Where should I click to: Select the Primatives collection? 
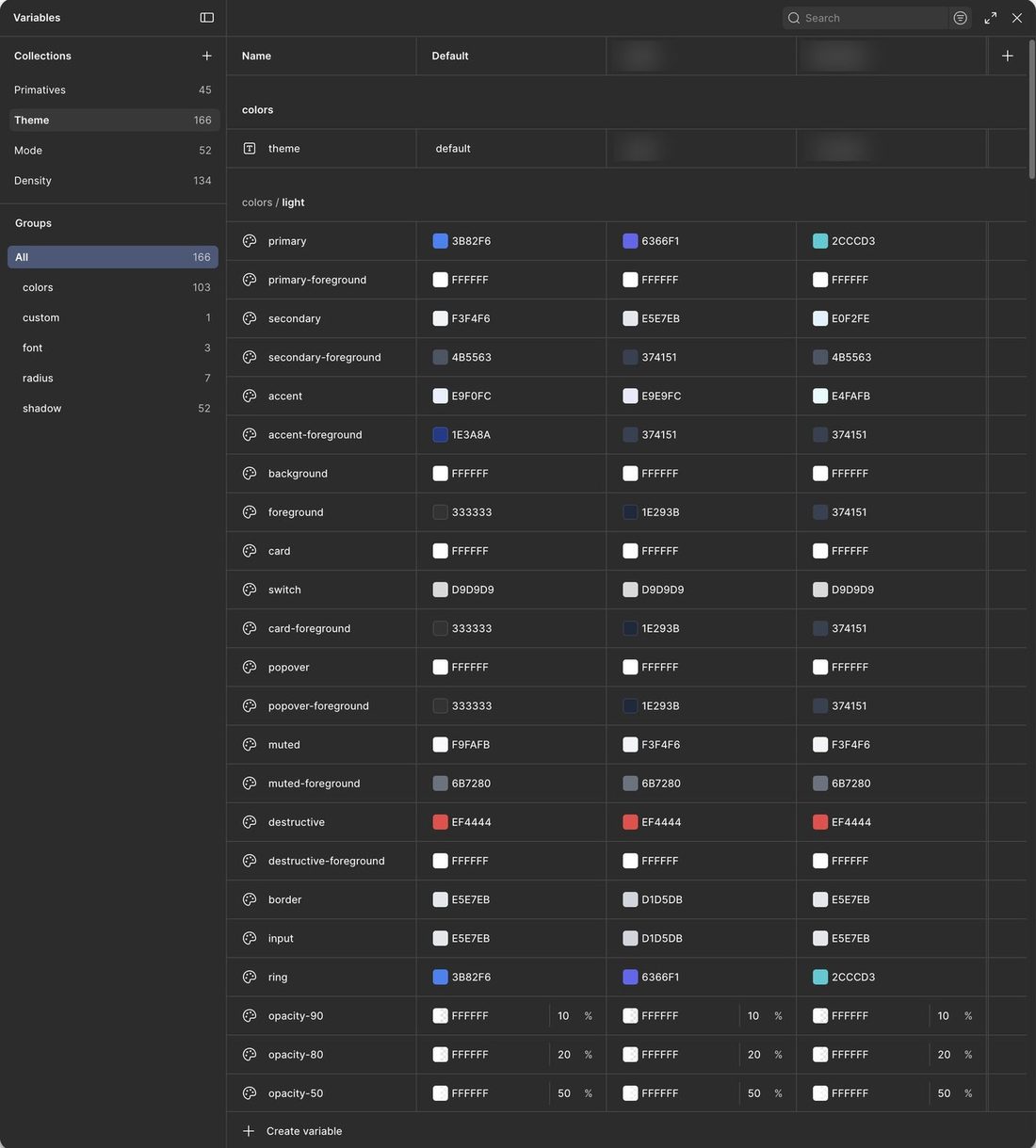[113, 89]
